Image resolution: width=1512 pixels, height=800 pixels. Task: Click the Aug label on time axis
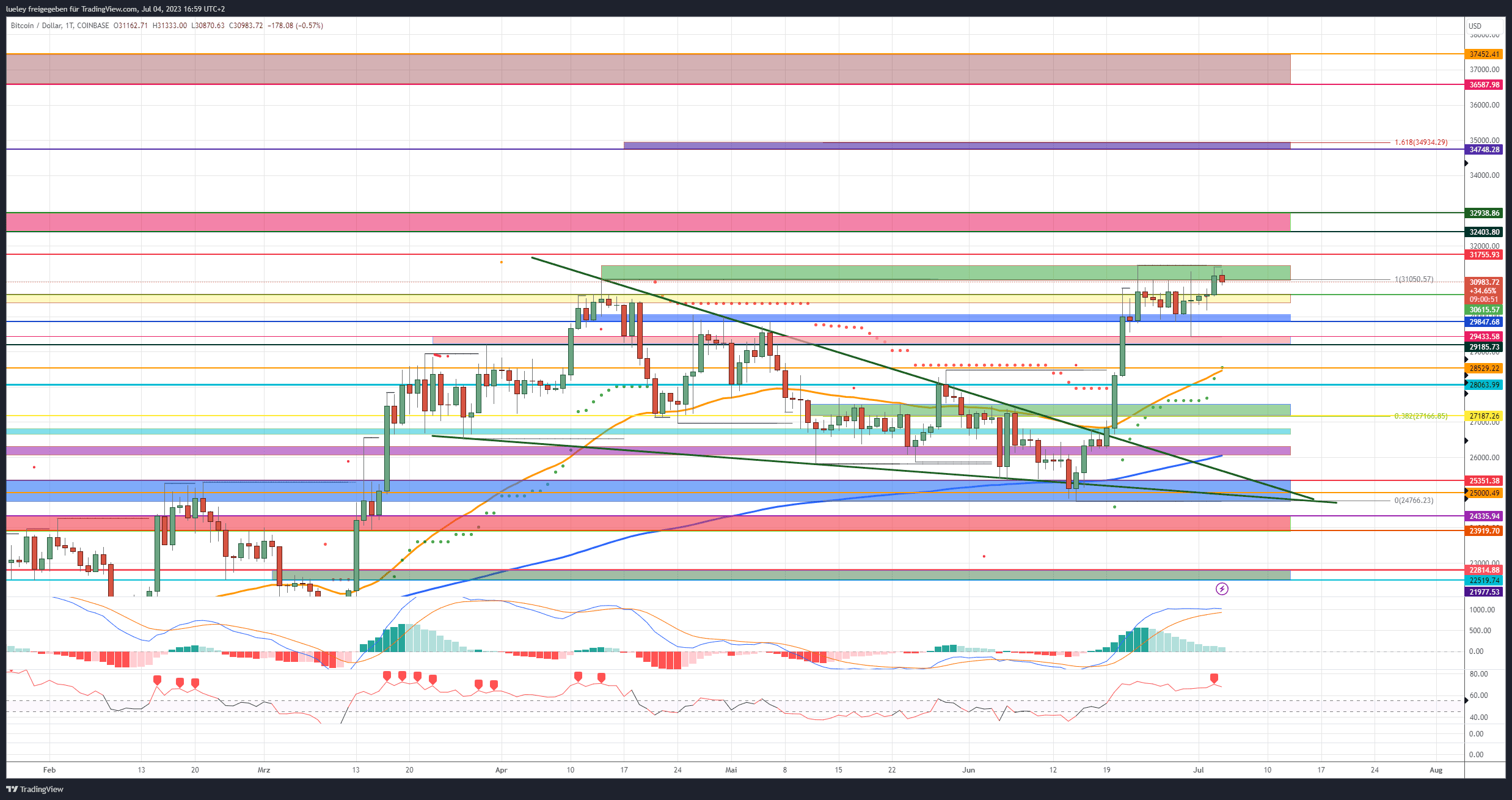pos(1436,770)
